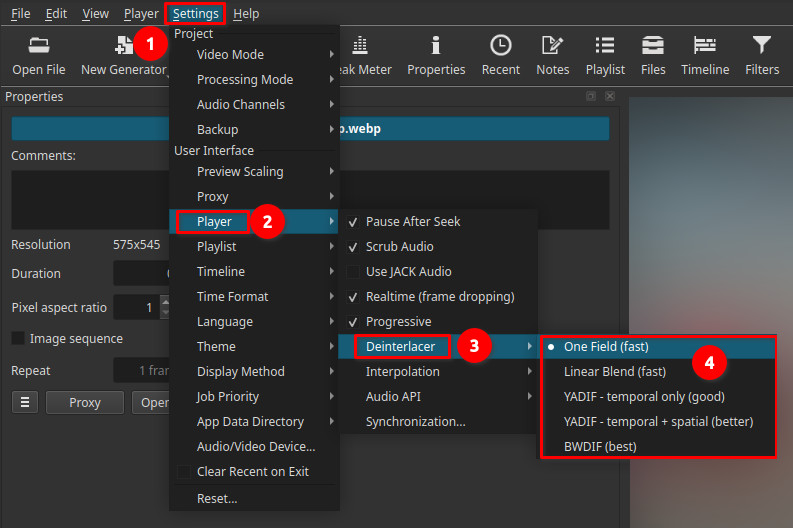Click the Proxy button
The width and height of the screenshot is (793, 528).
click(85, 402)
